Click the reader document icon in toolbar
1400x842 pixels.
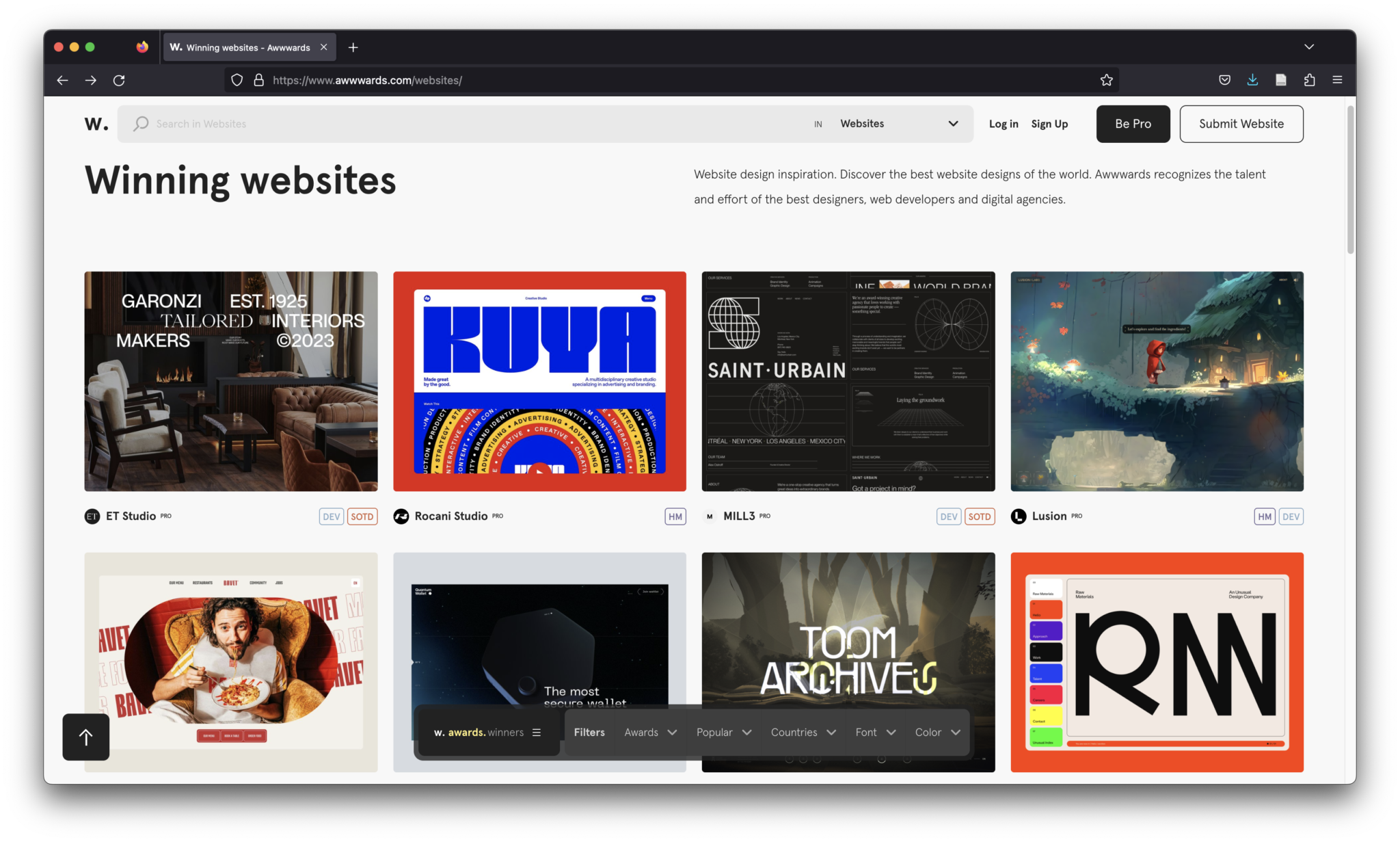tap(1281, 80)
